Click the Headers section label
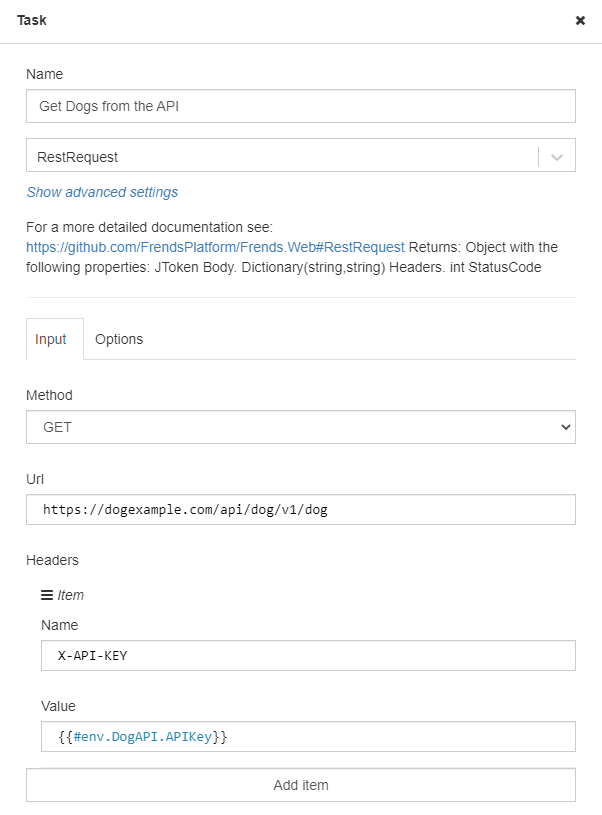Viewport: 602px width, 815px height. pyautogui.click(x=52, y=560)
